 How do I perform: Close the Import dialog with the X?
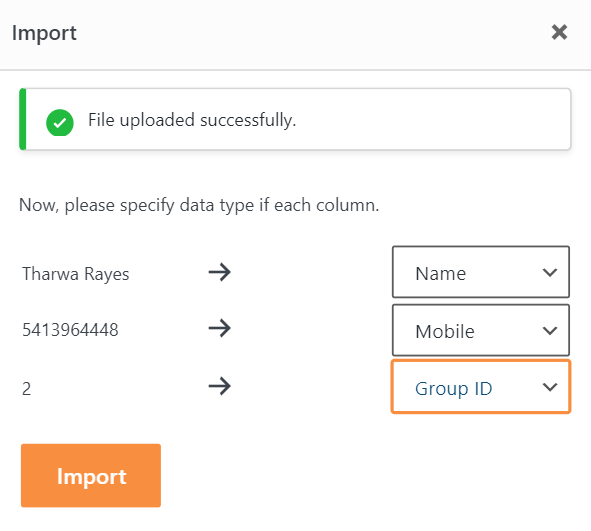(x=559, y=32)
